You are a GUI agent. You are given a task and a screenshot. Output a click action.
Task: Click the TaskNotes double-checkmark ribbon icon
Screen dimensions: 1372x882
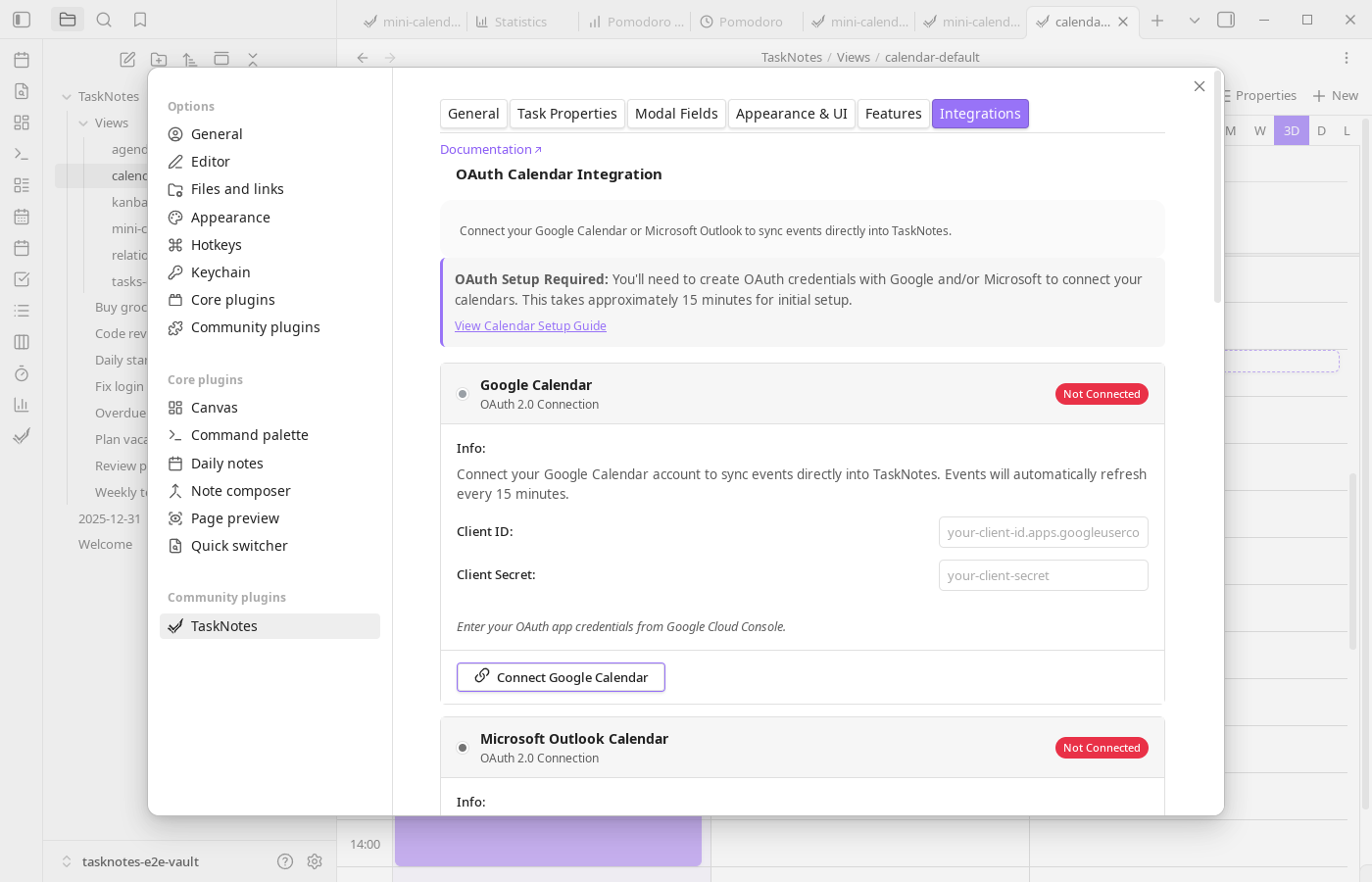[21, 436]
